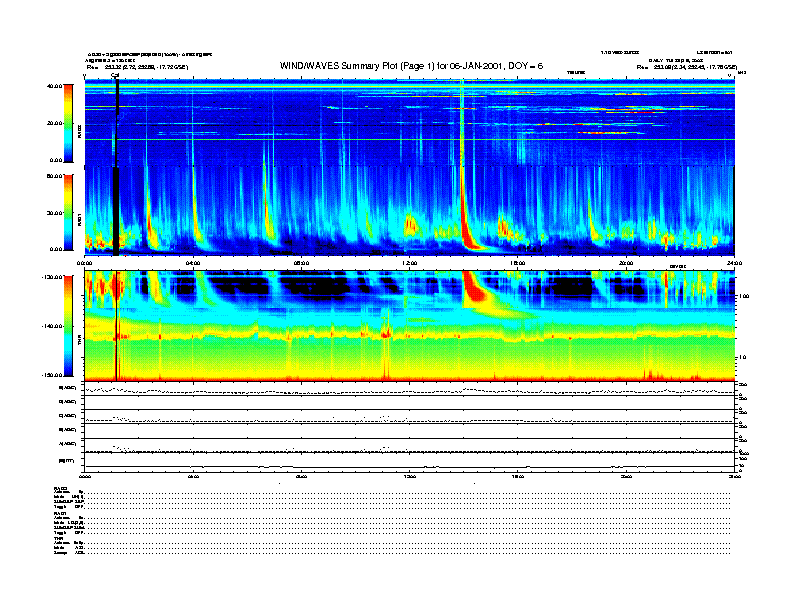The height and width of the screenshot is (612, 792).
Task: Click the -150.00 label on the TNR scale
Action: (52, 375)
